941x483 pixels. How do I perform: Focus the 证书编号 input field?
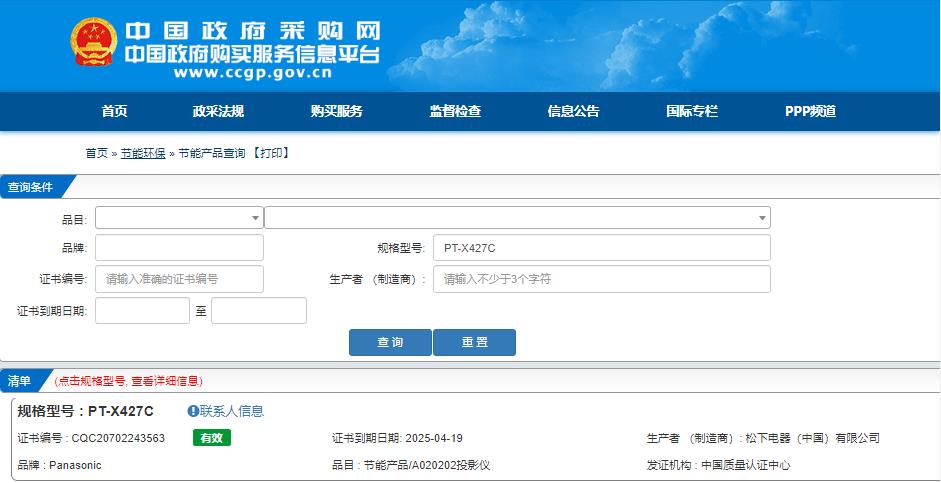click(179, 279)
